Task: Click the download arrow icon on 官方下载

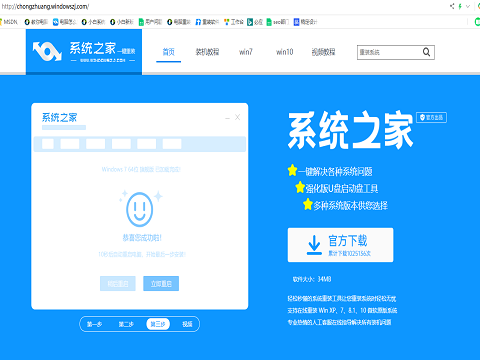Action: pyautogui.click(x=314, y=245)
